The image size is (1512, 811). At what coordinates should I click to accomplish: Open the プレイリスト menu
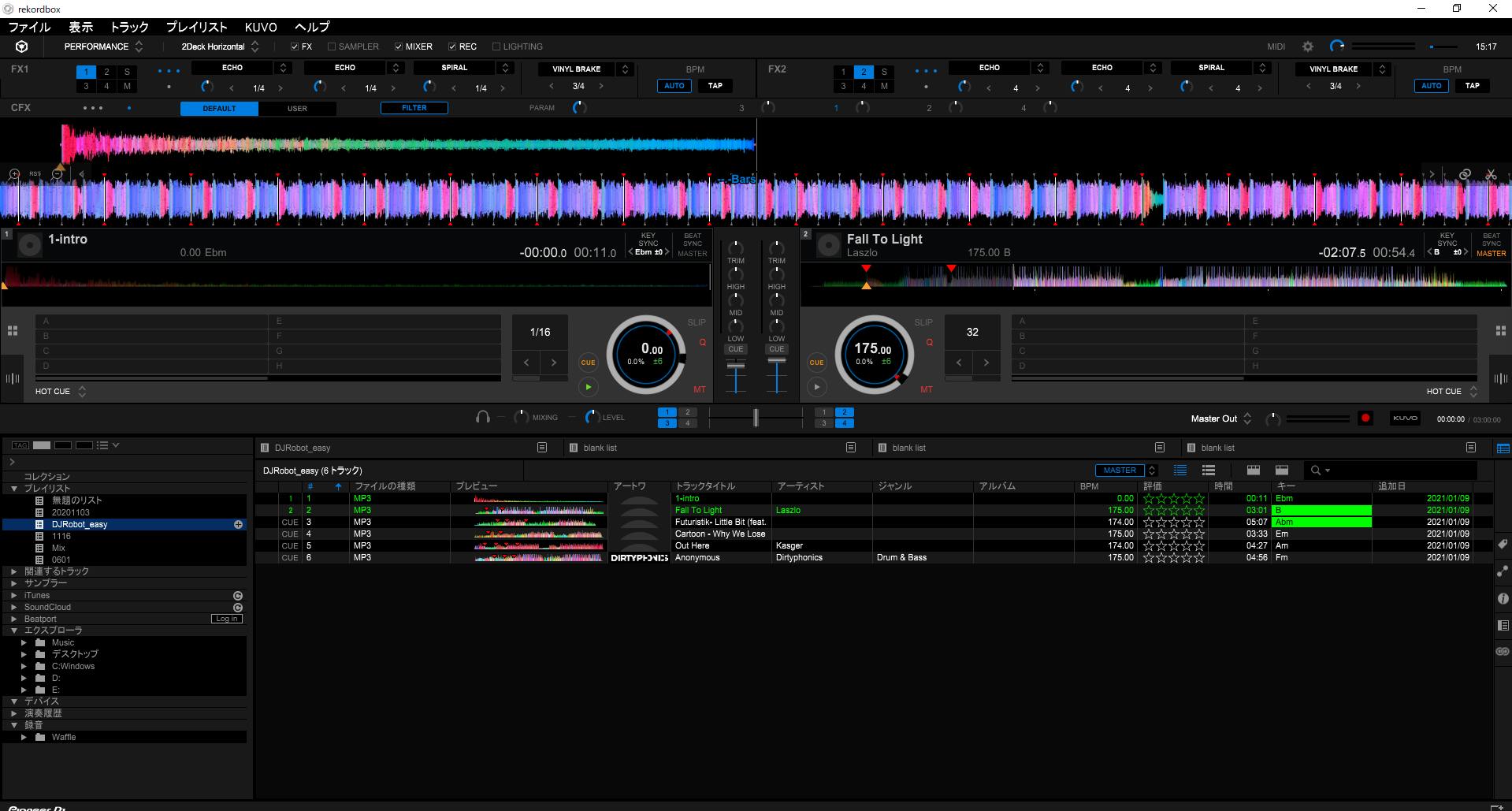coord(196,27)
